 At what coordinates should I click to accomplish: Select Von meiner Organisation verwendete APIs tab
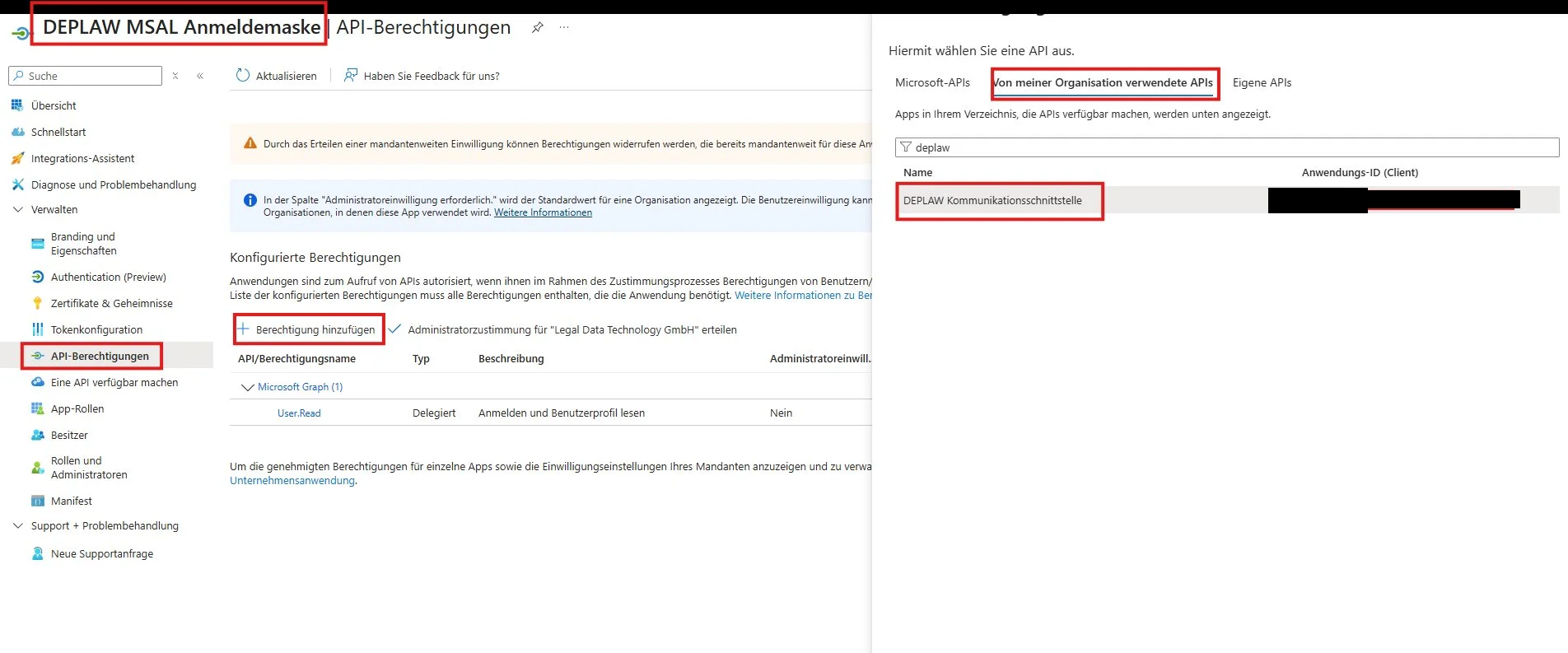point(1103,82)
